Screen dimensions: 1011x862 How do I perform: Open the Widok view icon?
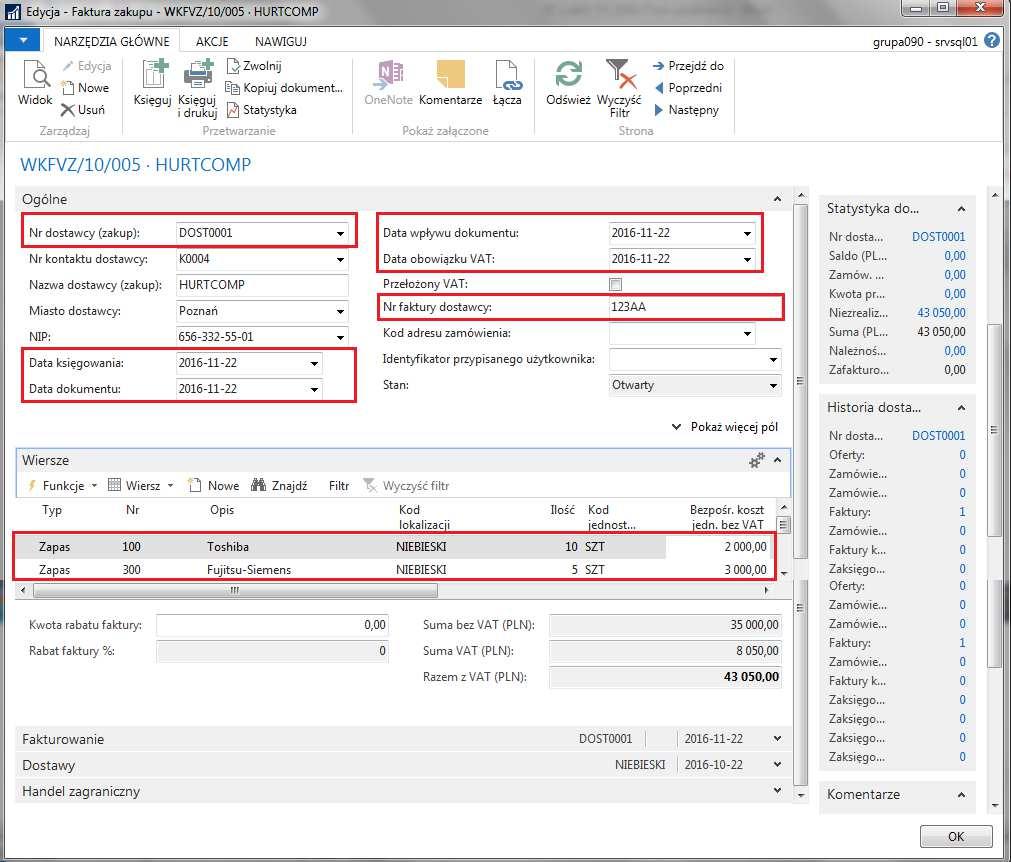pos(37,75)
